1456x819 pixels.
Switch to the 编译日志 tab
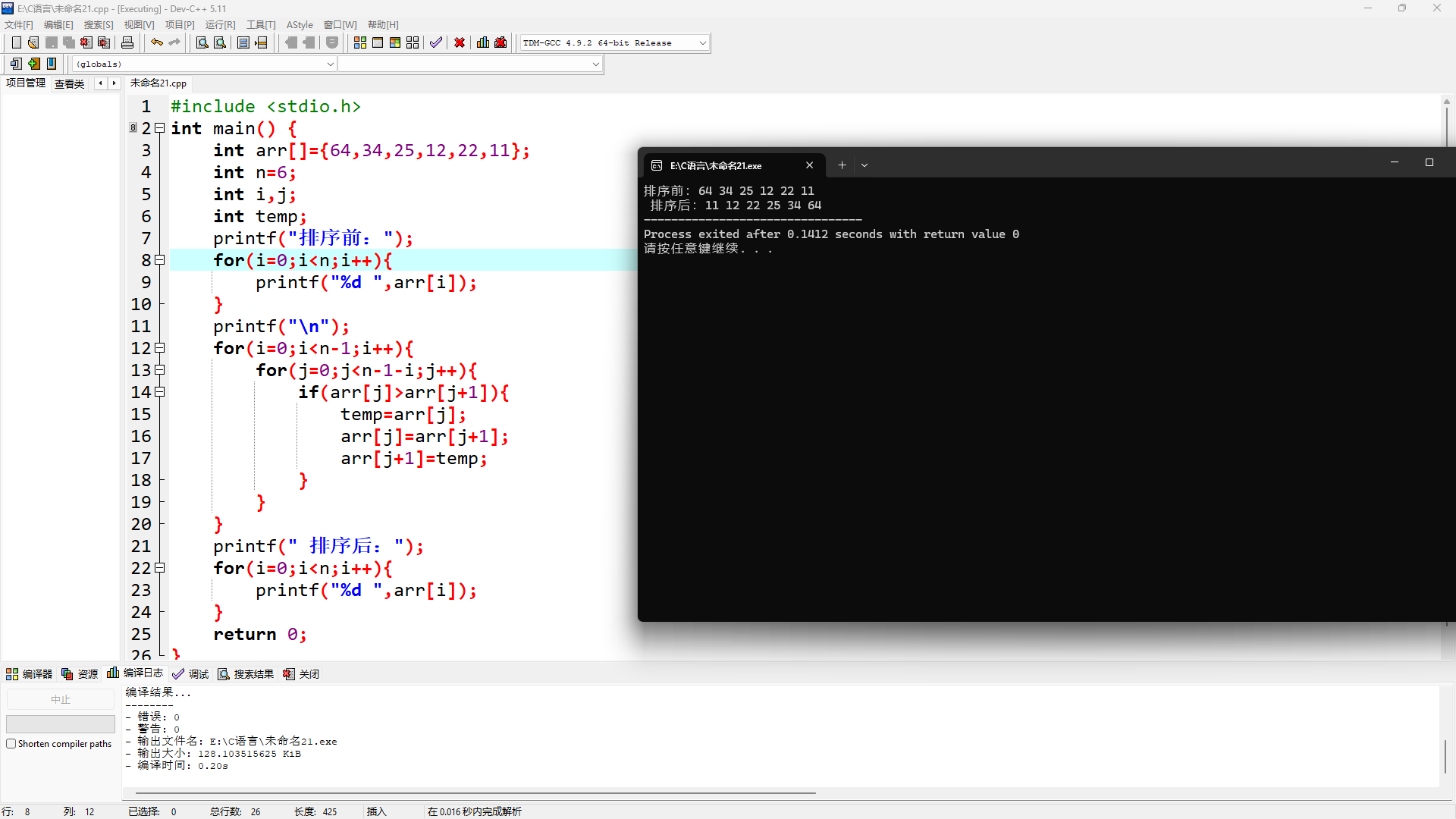pyautogui.click(x=136, y=673)
